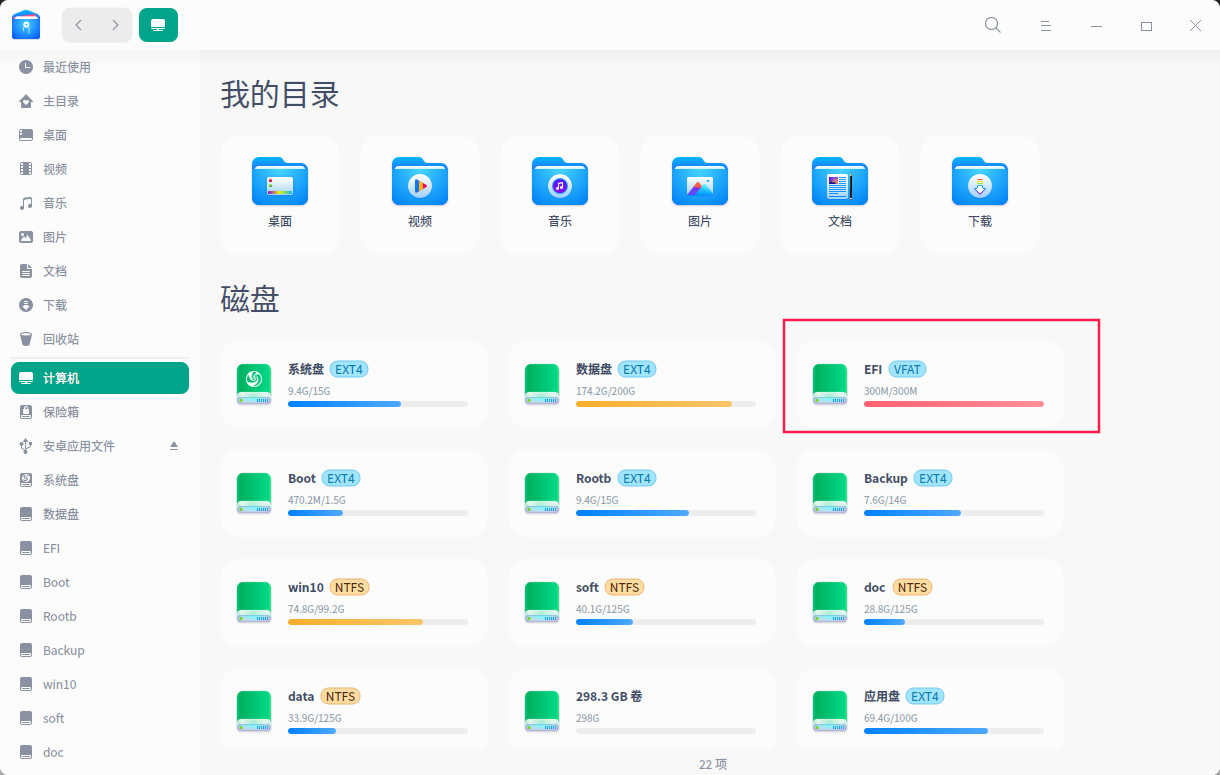This screenshot has width=1220, height=775.
Task: Select 下载 in the sidebar
Action: (100, 305)
